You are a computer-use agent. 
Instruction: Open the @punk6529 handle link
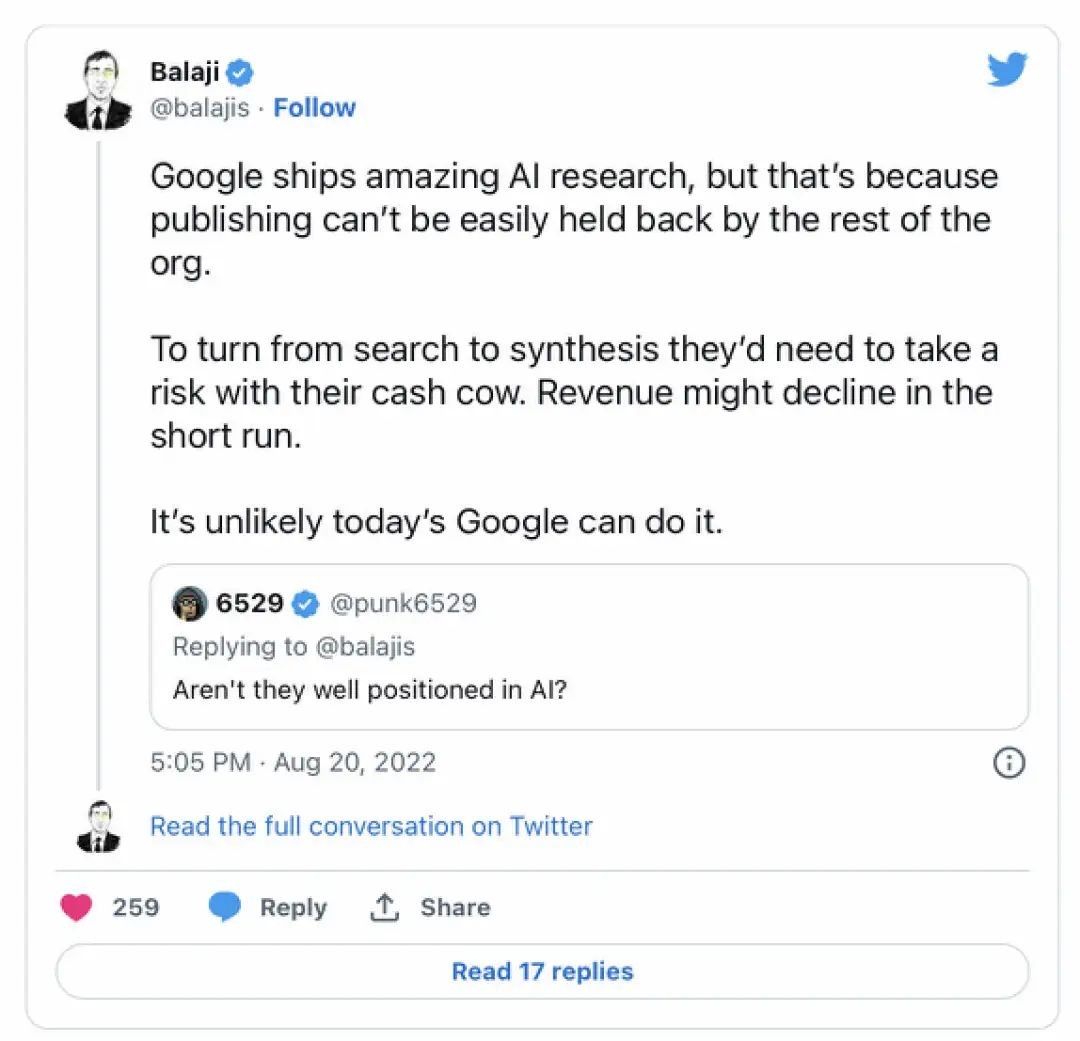pos(403,604)
